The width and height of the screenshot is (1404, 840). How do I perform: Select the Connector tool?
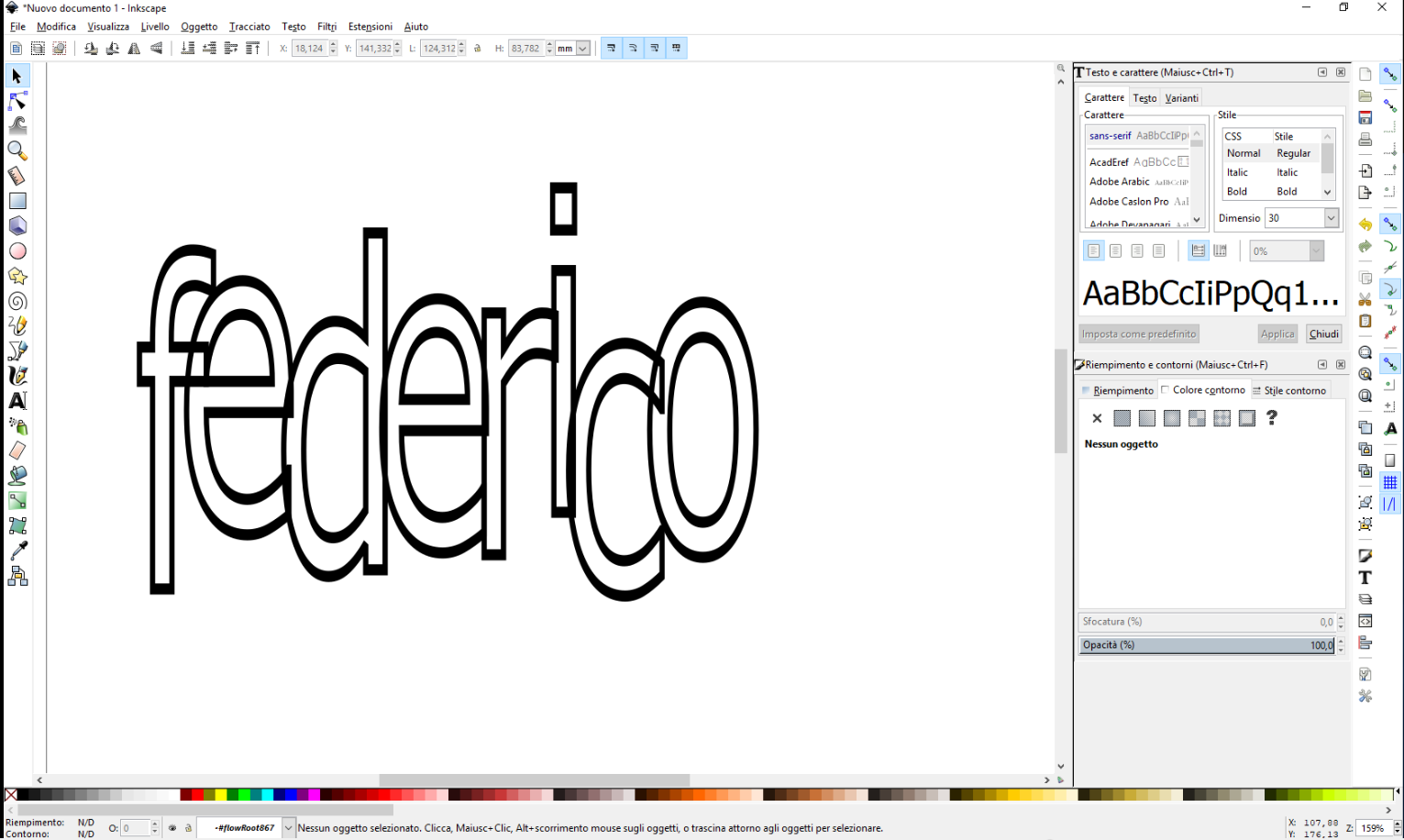pos(17,576)
